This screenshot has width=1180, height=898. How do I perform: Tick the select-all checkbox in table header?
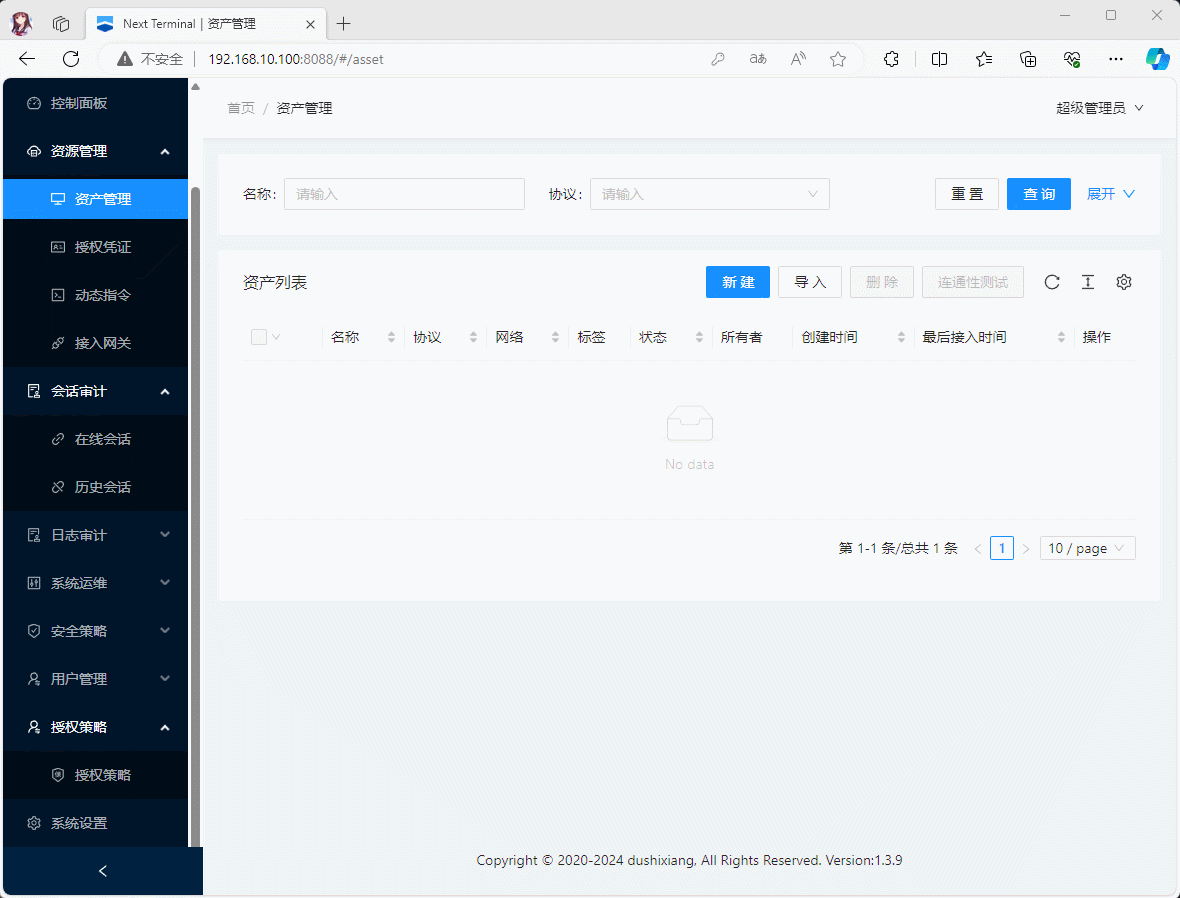click(x=259, y=337)
